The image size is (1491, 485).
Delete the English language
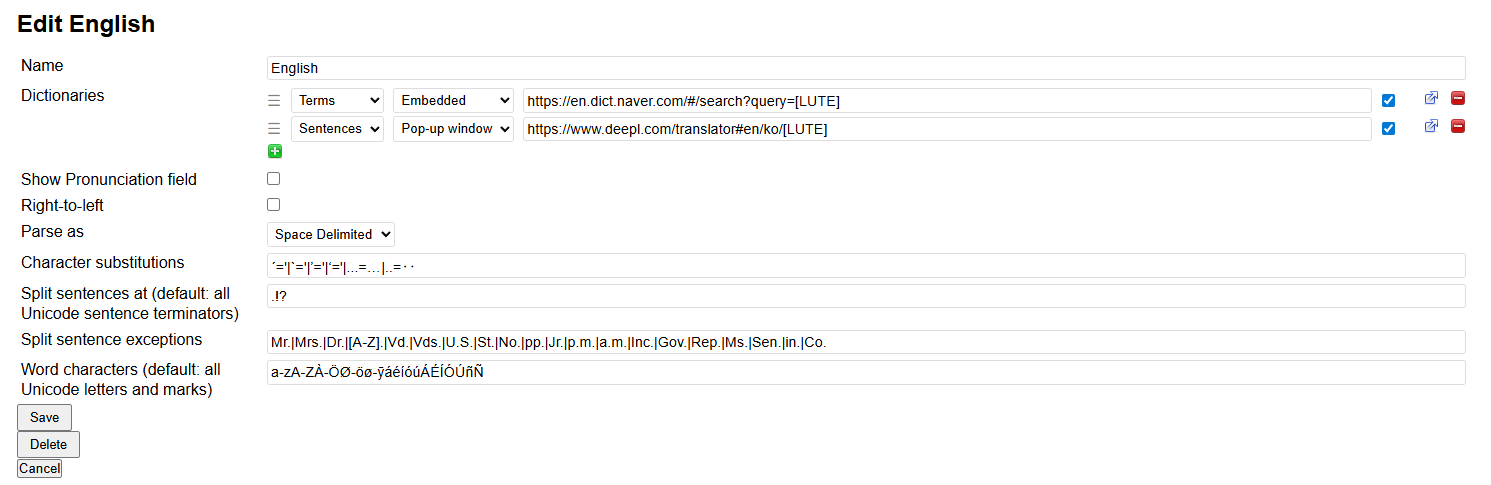click(48, 444)
